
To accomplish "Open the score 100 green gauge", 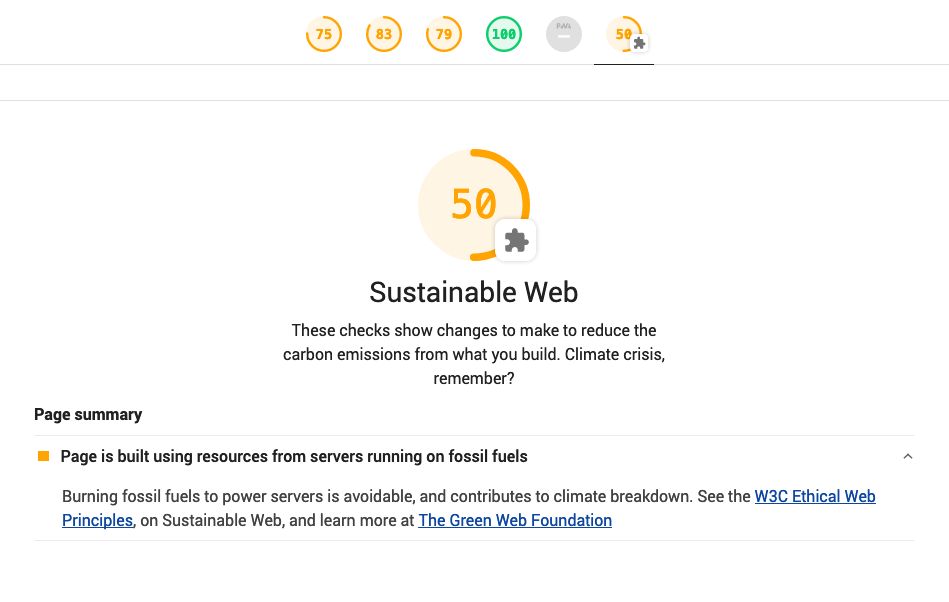I will tap(504, 34).
